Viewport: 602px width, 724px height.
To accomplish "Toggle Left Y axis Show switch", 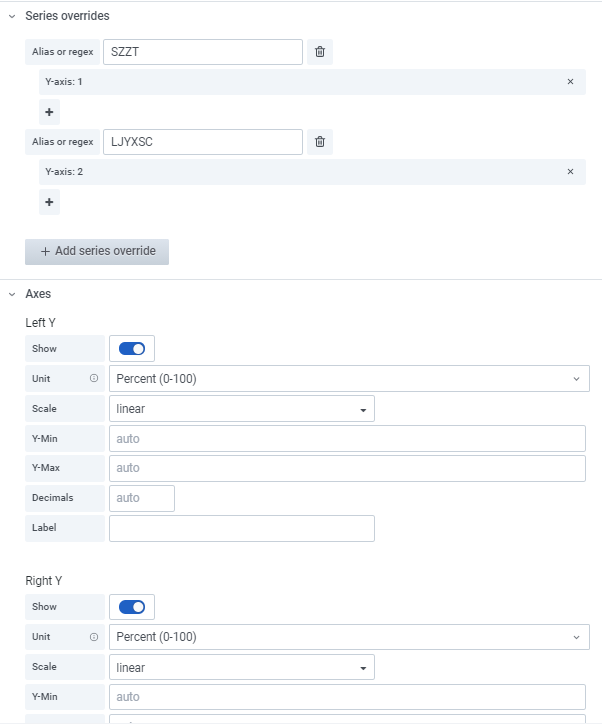I will [x=132, y=349].
